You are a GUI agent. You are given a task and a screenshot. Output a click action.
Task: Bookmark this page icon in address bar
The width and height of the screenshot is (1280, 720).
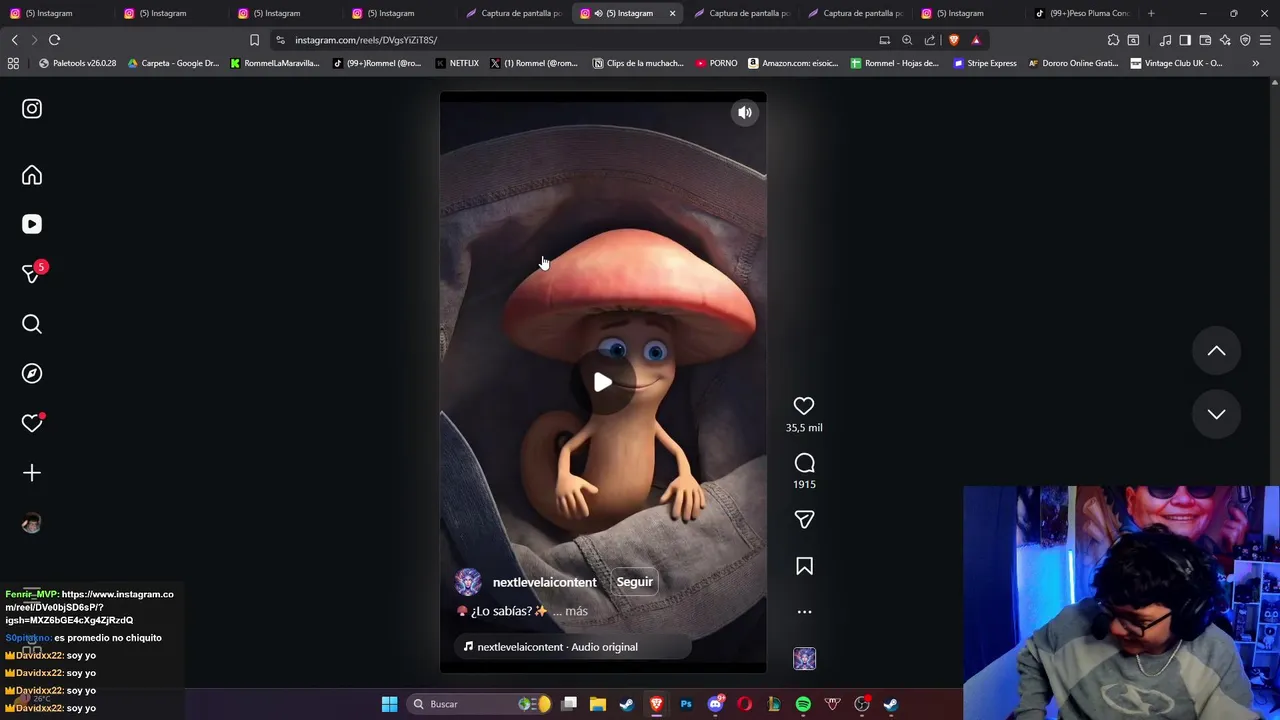point(254,40)
